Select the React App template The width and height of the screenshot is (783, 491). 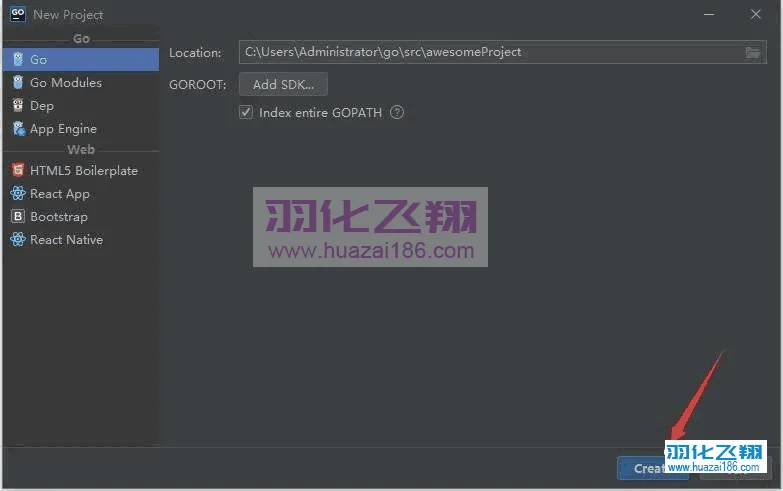click(x=81, y=193)
